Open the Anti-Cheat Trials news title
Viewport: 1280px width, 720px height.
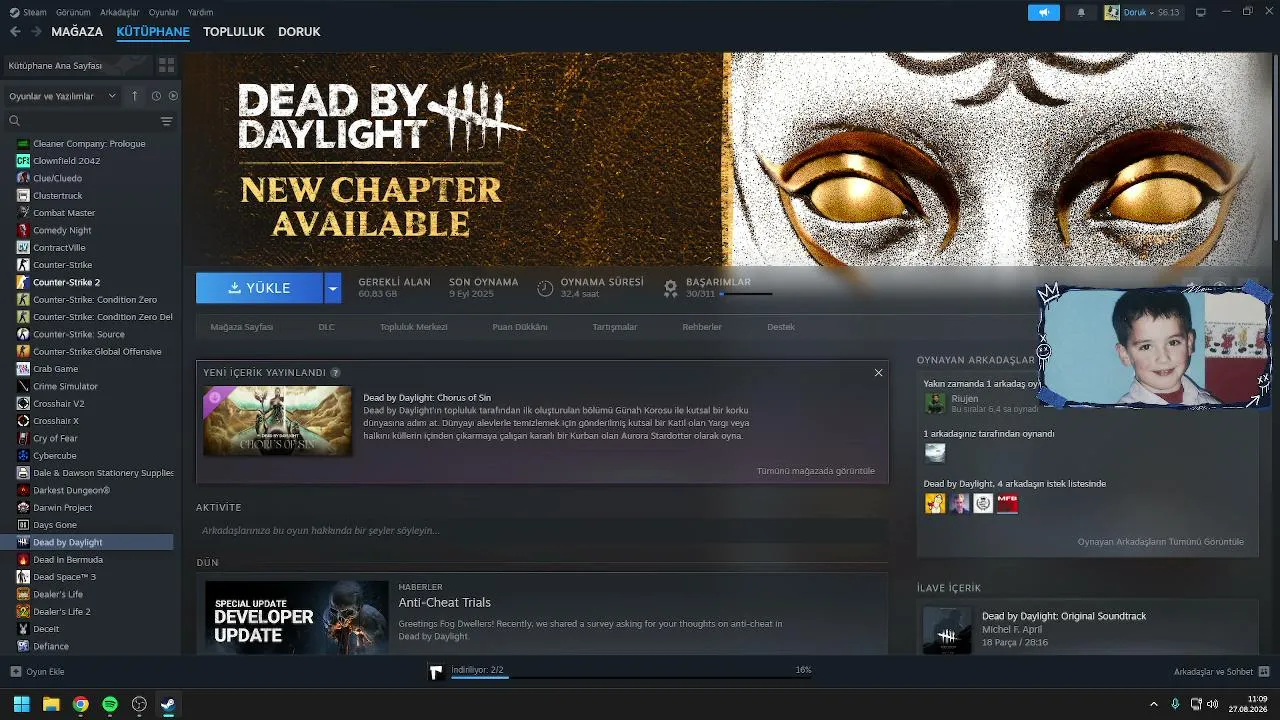[445, 603]
